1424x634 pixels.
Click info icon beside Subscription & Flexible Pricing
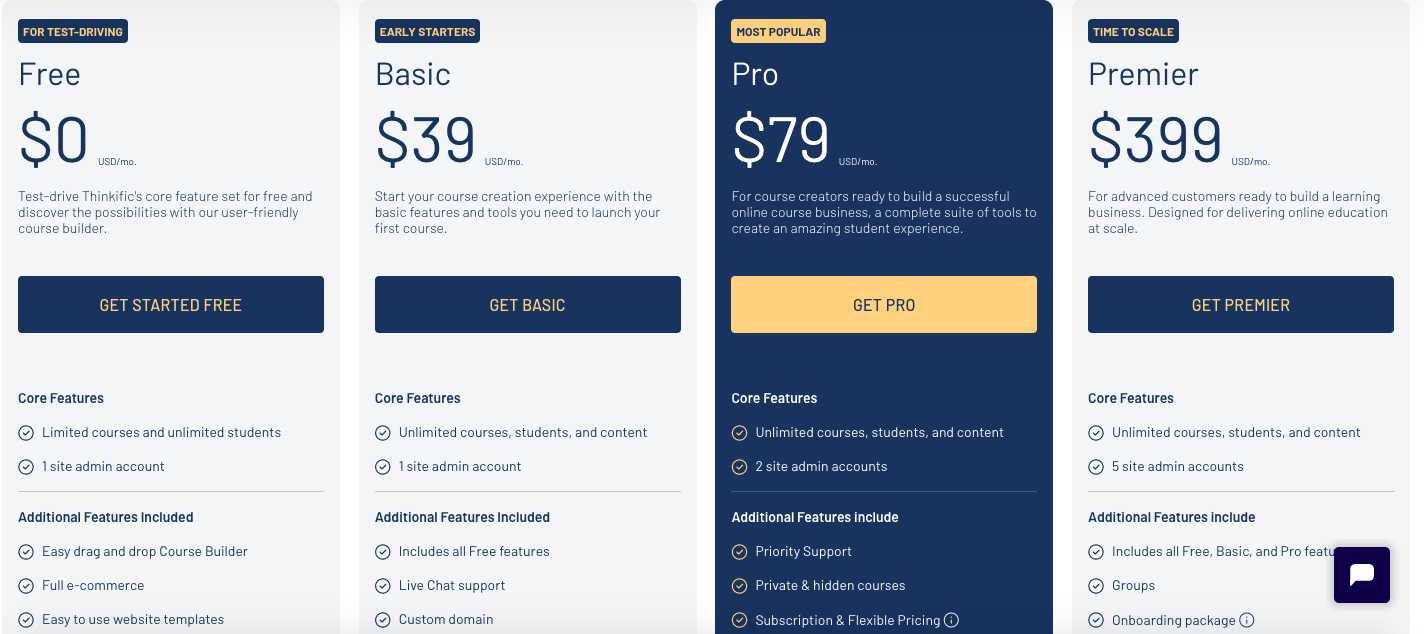[x=951, y=620]
